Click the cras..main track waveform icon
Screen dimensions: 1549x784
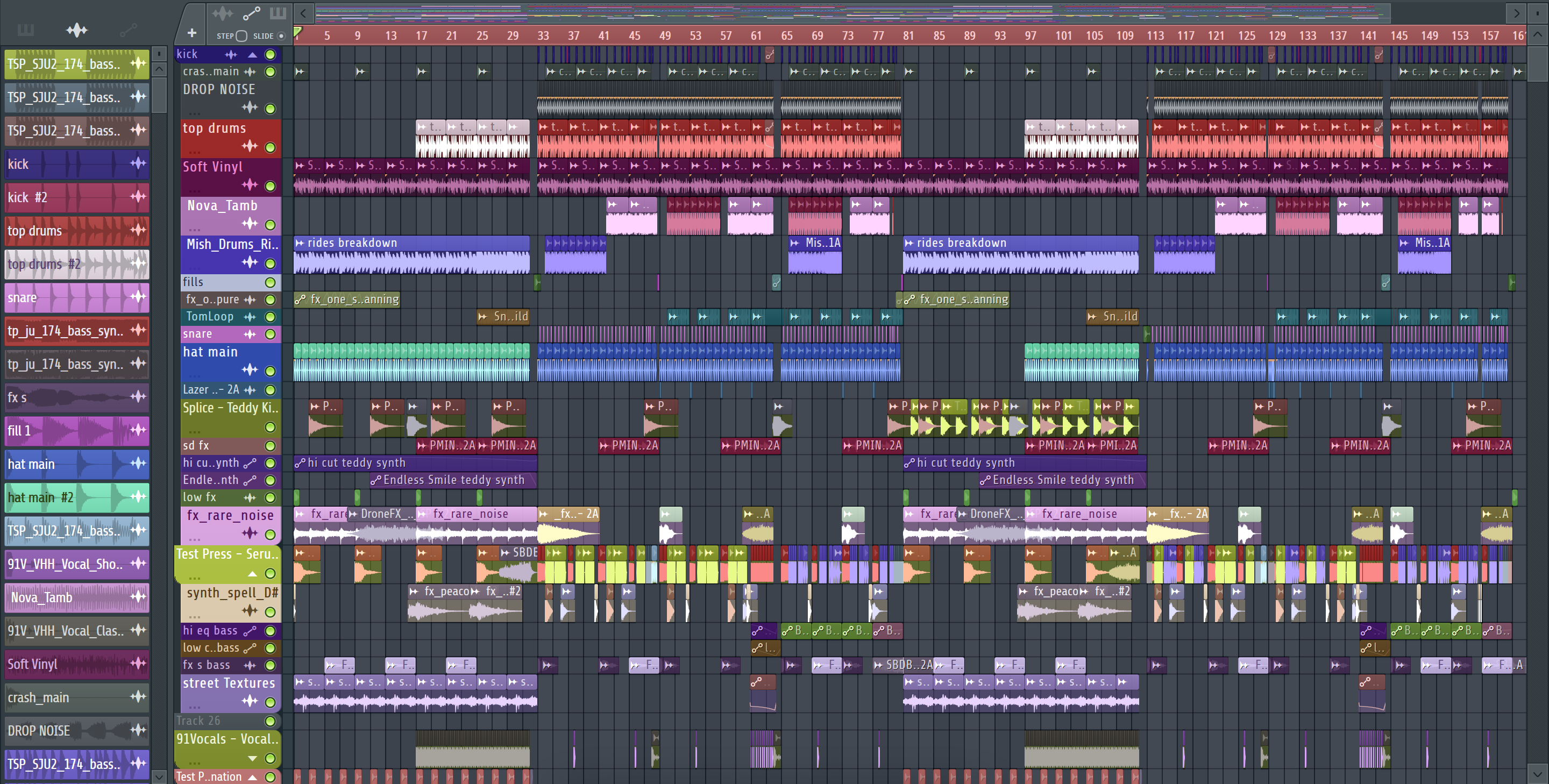pos(250,72)
